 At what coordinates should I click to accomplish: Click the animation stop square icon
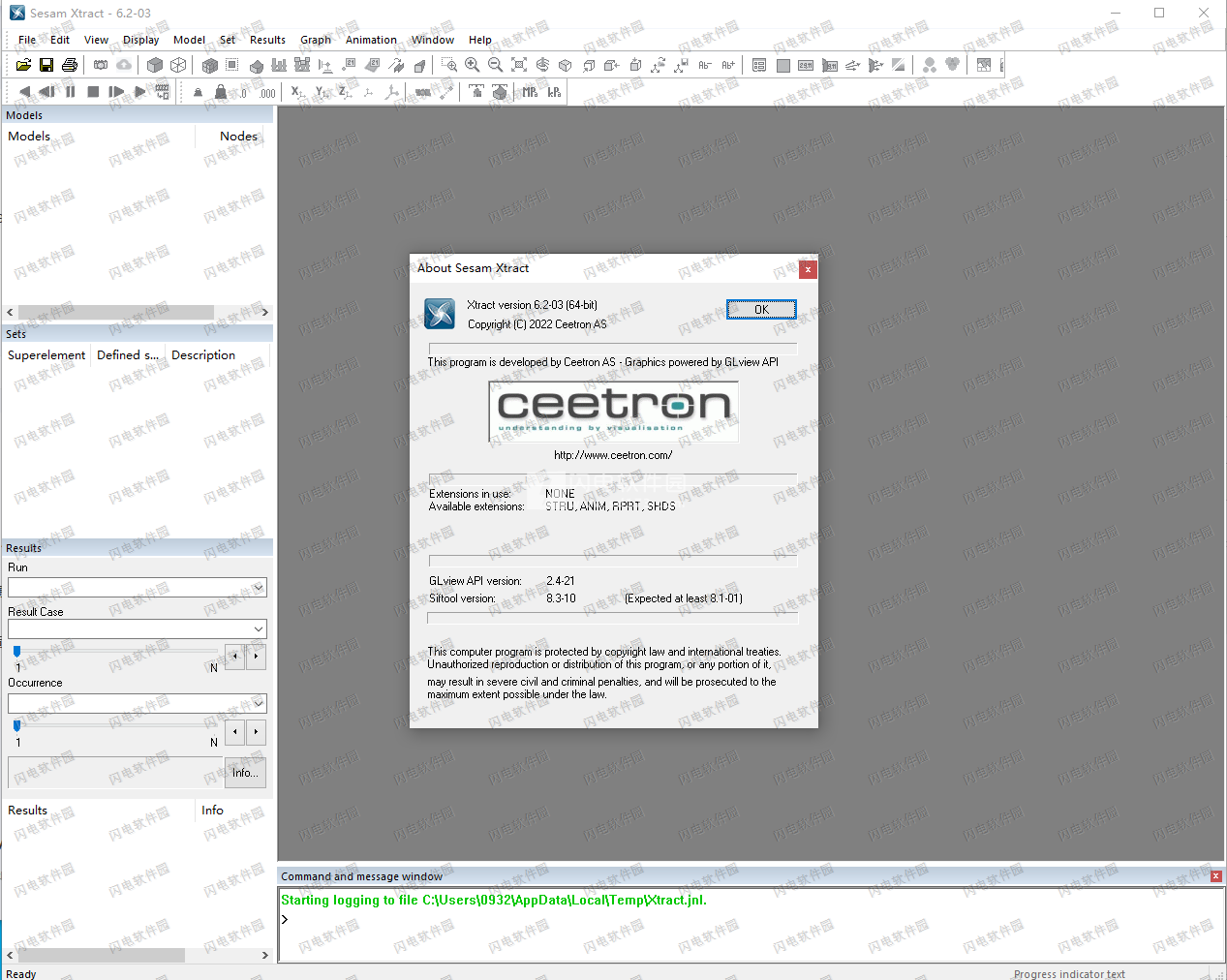(x=93, y=92)
